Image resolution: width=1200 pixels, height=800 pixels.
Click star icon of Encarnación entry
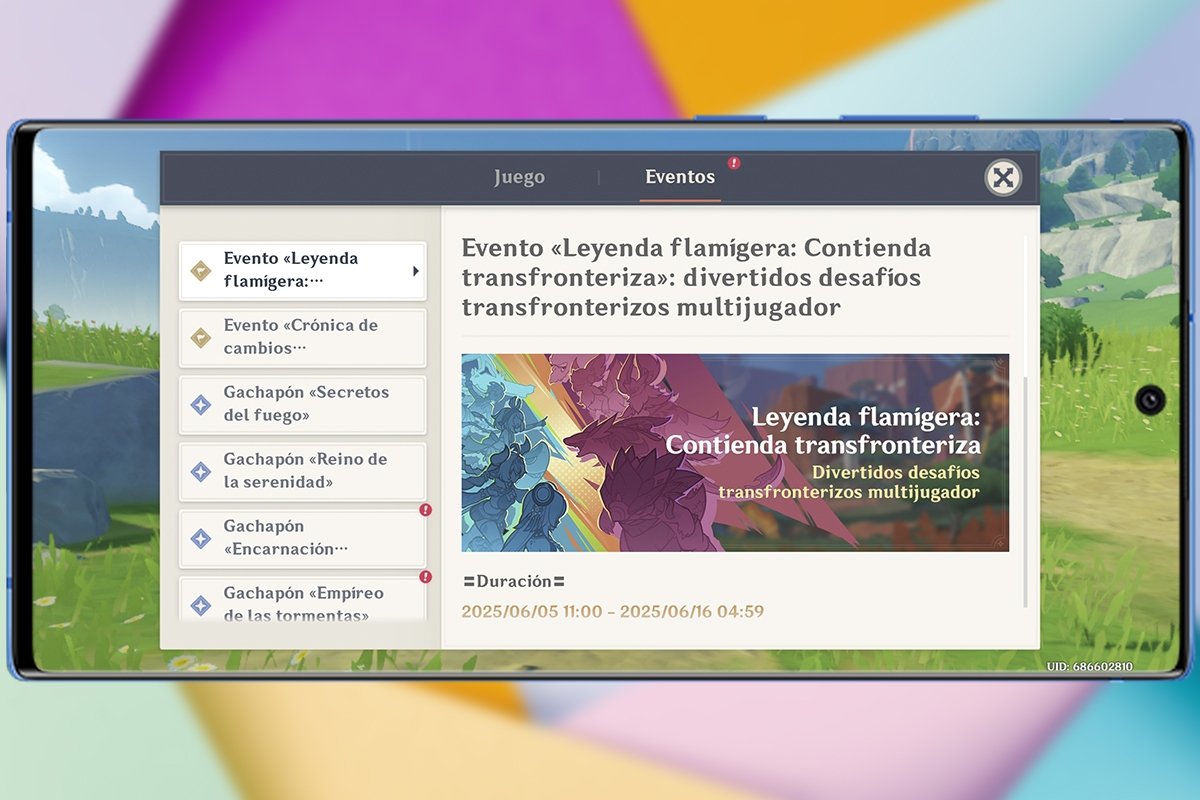pos(201,538)
